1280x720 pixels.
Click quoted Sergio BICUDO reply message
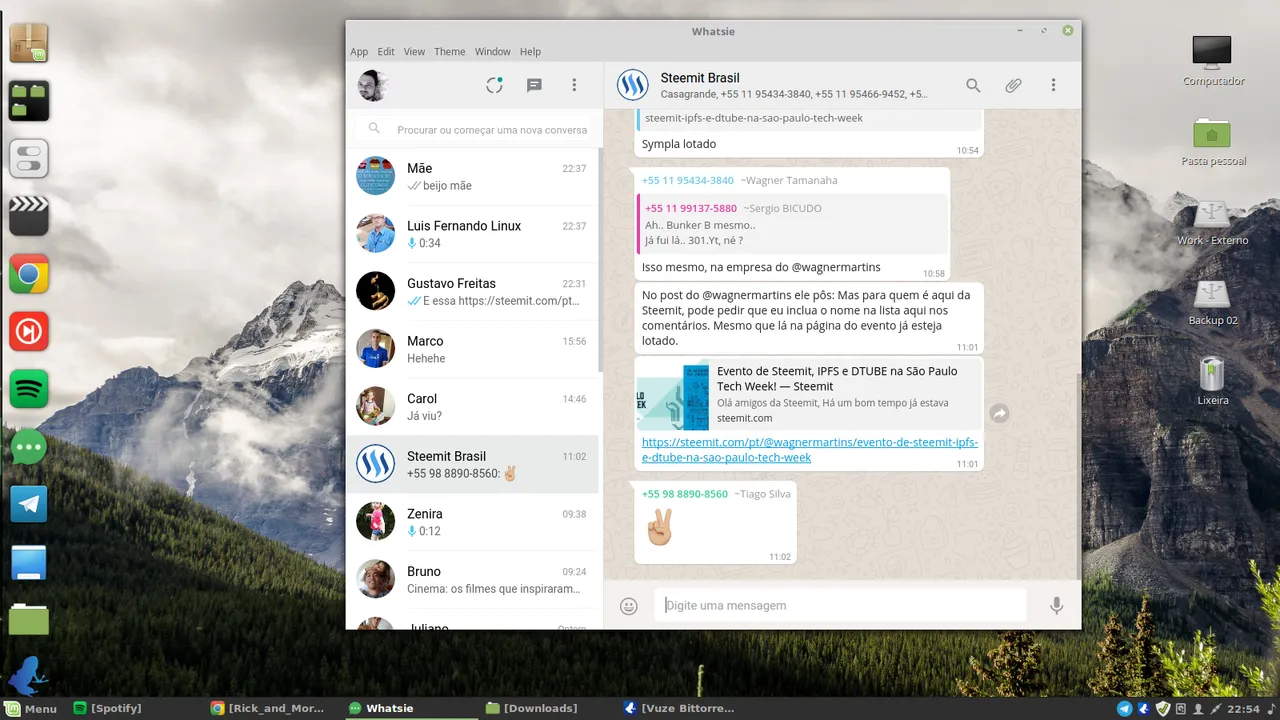(x=791, y=225)
